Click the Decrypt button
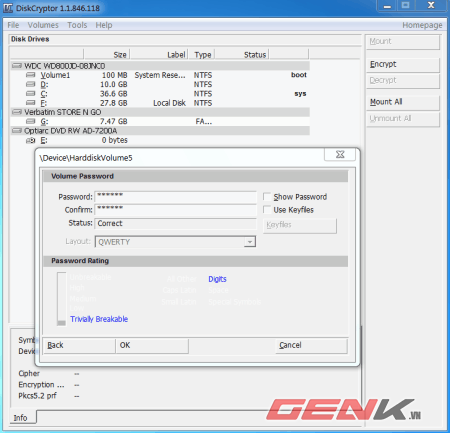 [x=403, y=80]
